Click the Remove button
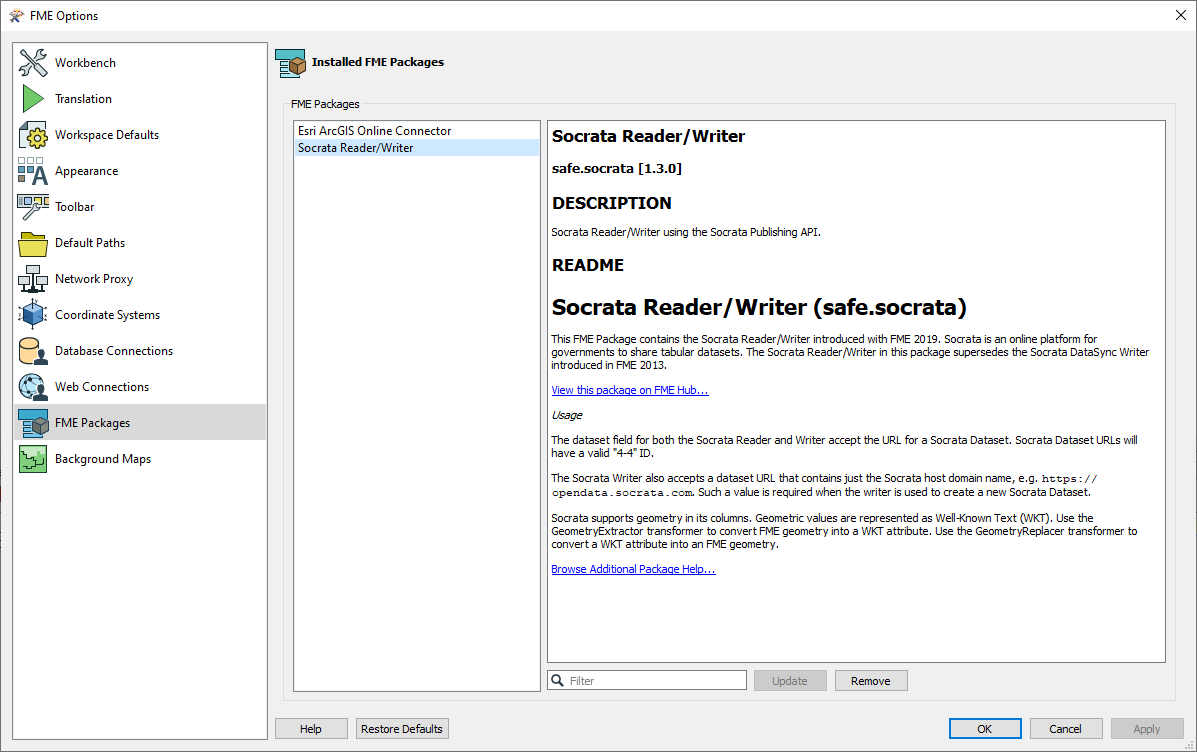This screenshot has height=752, width=1197. click(870, 680)
